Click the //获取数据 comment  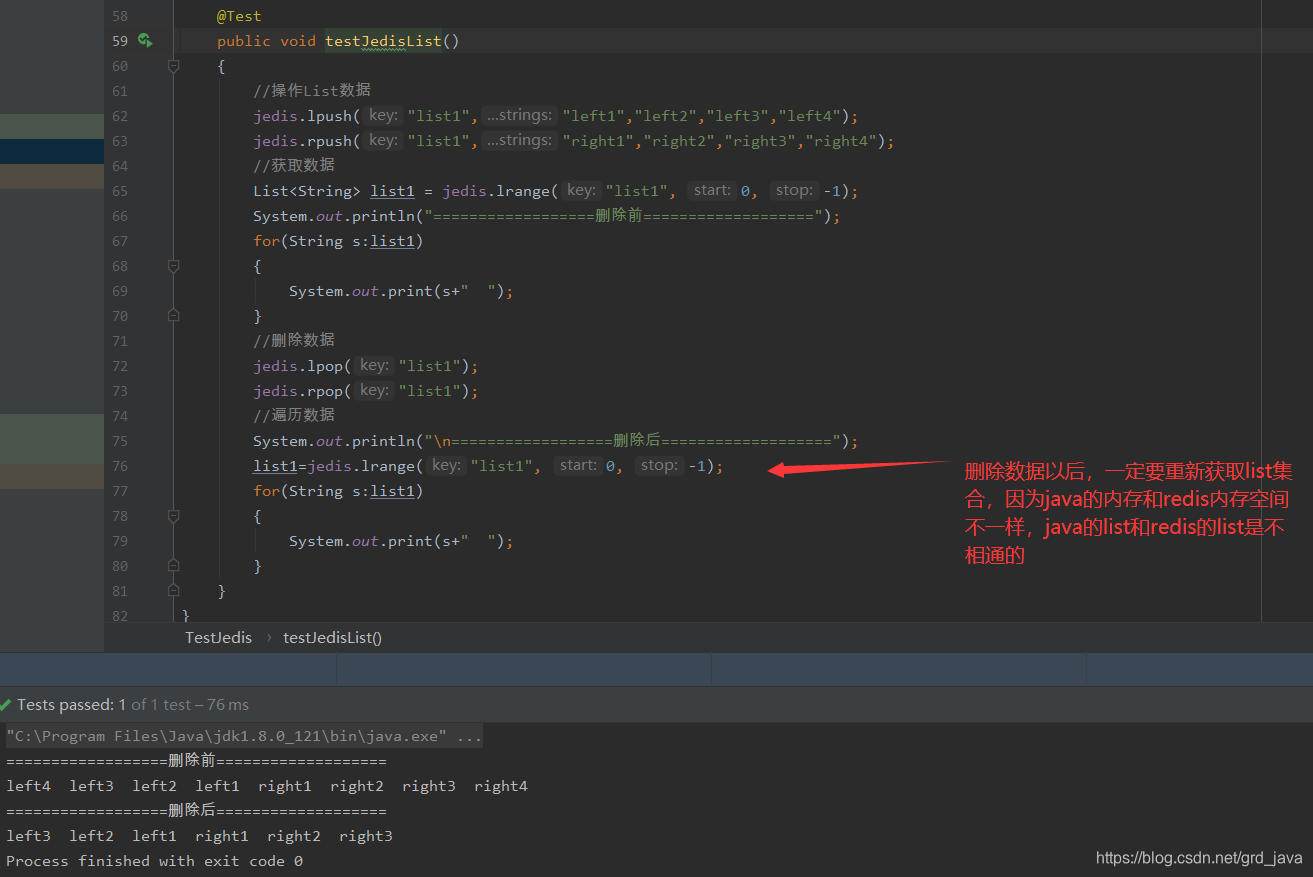pos(294,166)
